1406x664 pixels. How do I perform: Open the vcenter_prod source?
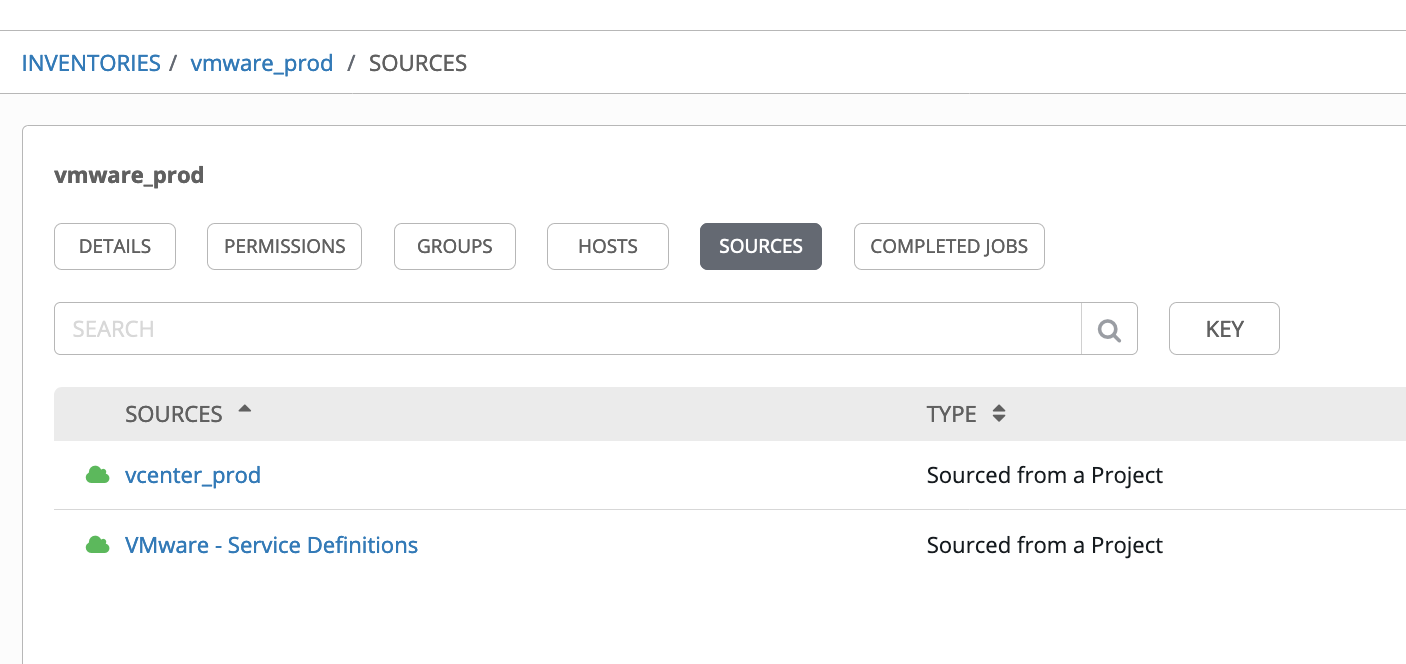coord(193,475)
